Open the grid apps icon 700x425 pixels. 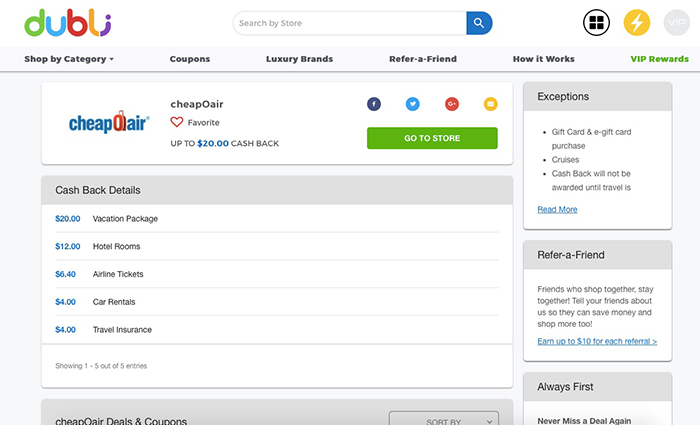596,22
